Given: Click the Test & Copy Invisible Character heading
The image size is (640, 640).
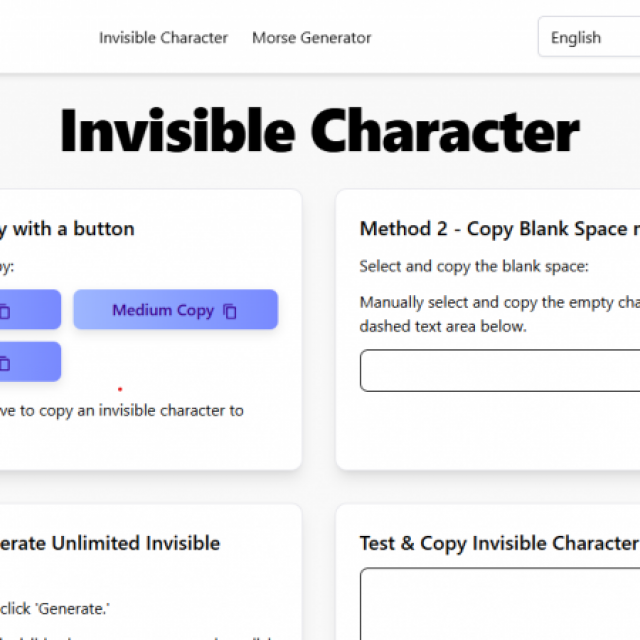Looking at the screenshot, I should tap(500, 544).
